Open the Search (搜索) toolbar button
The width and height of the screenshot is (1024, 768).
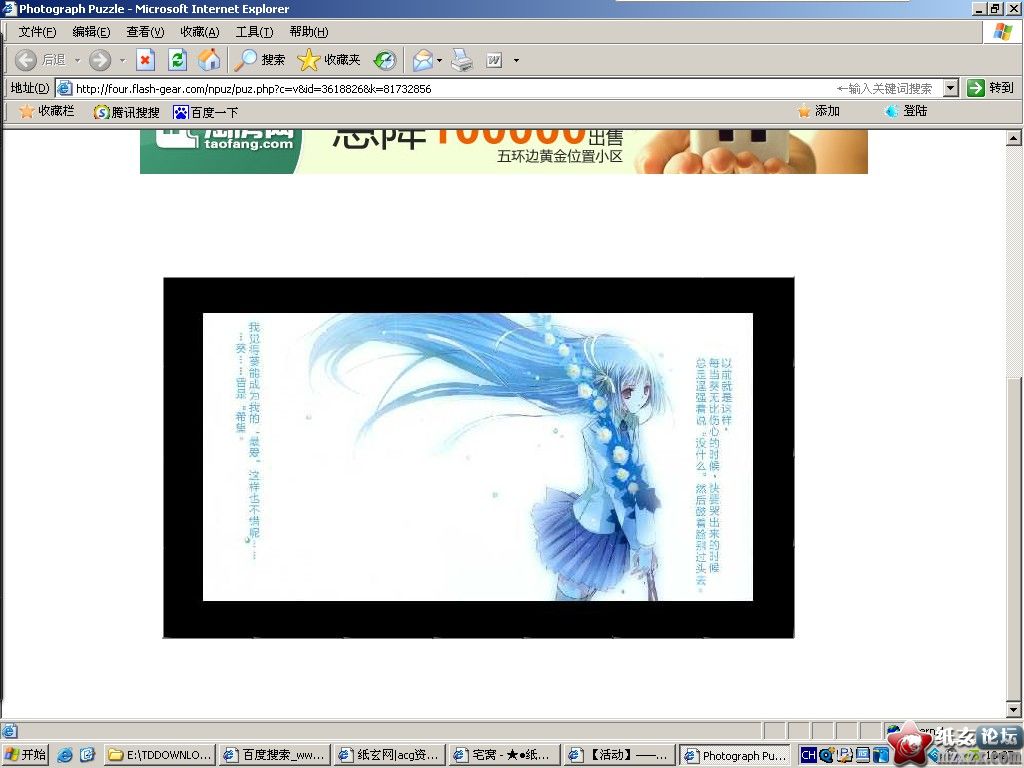pos(259,60)
